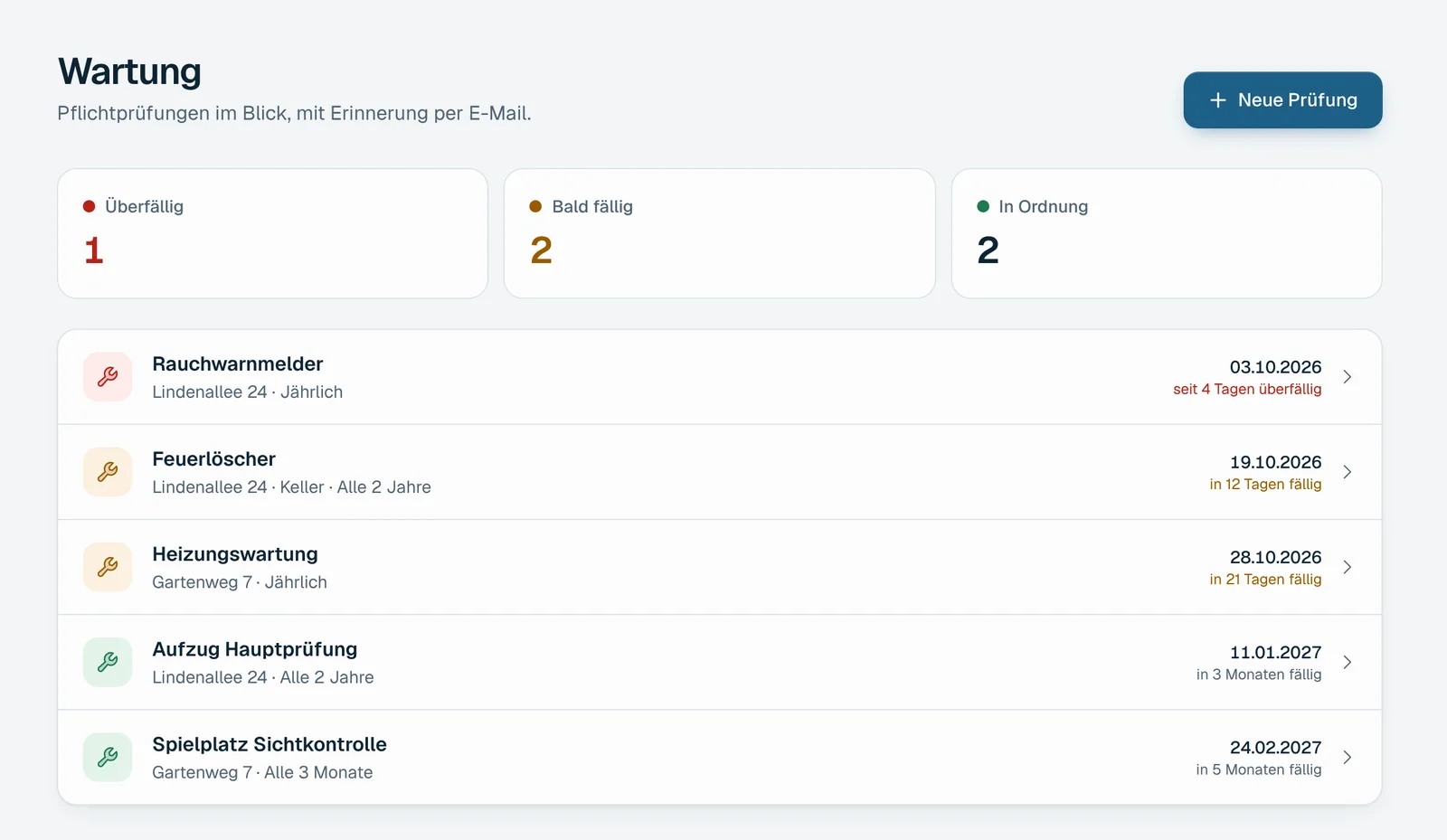
Task: Click 'seit 4 Tagen überfällig' status
Action: click(1247, 389)
